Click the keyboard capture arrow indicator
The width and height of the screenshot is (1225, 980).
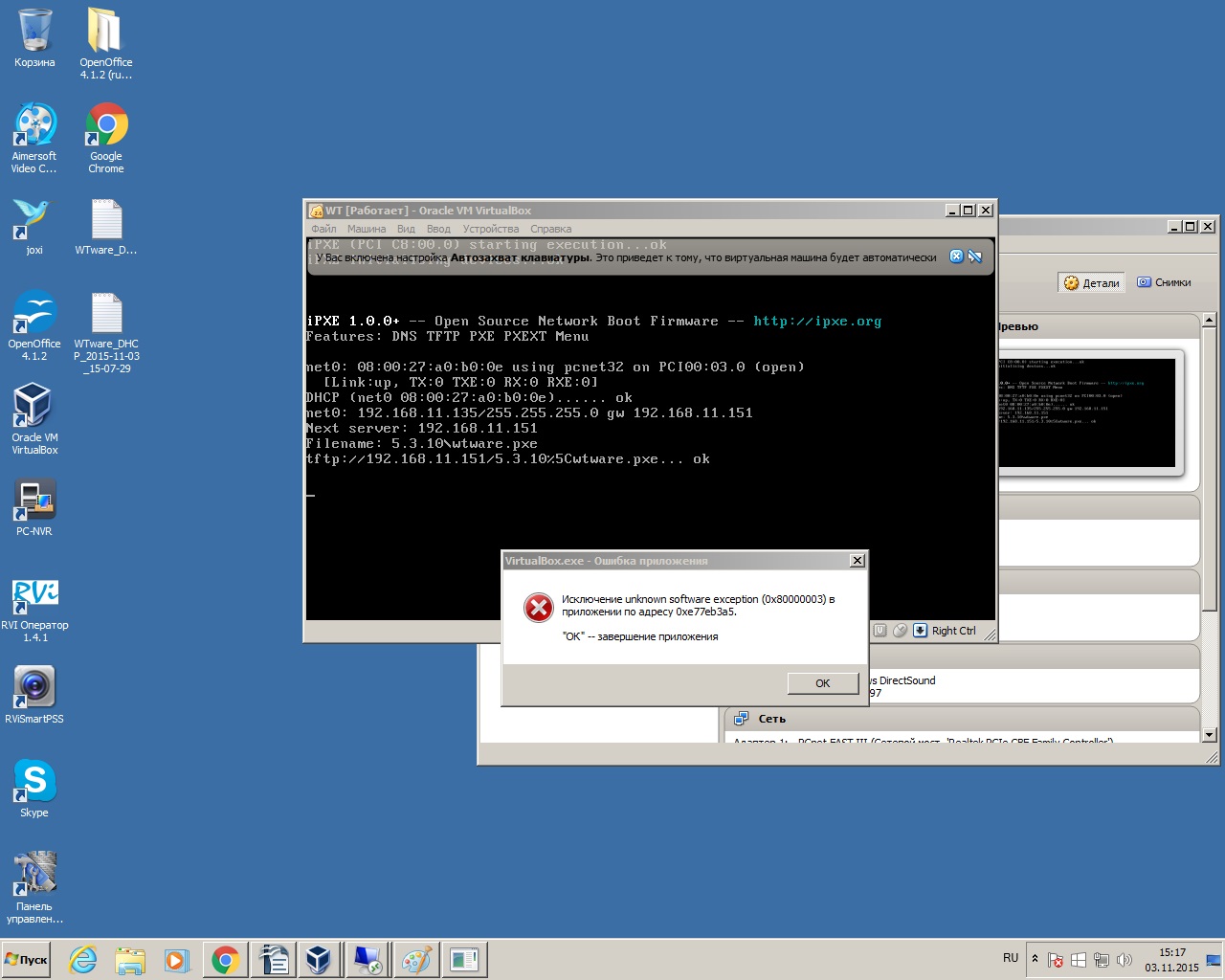pos(920,631)
